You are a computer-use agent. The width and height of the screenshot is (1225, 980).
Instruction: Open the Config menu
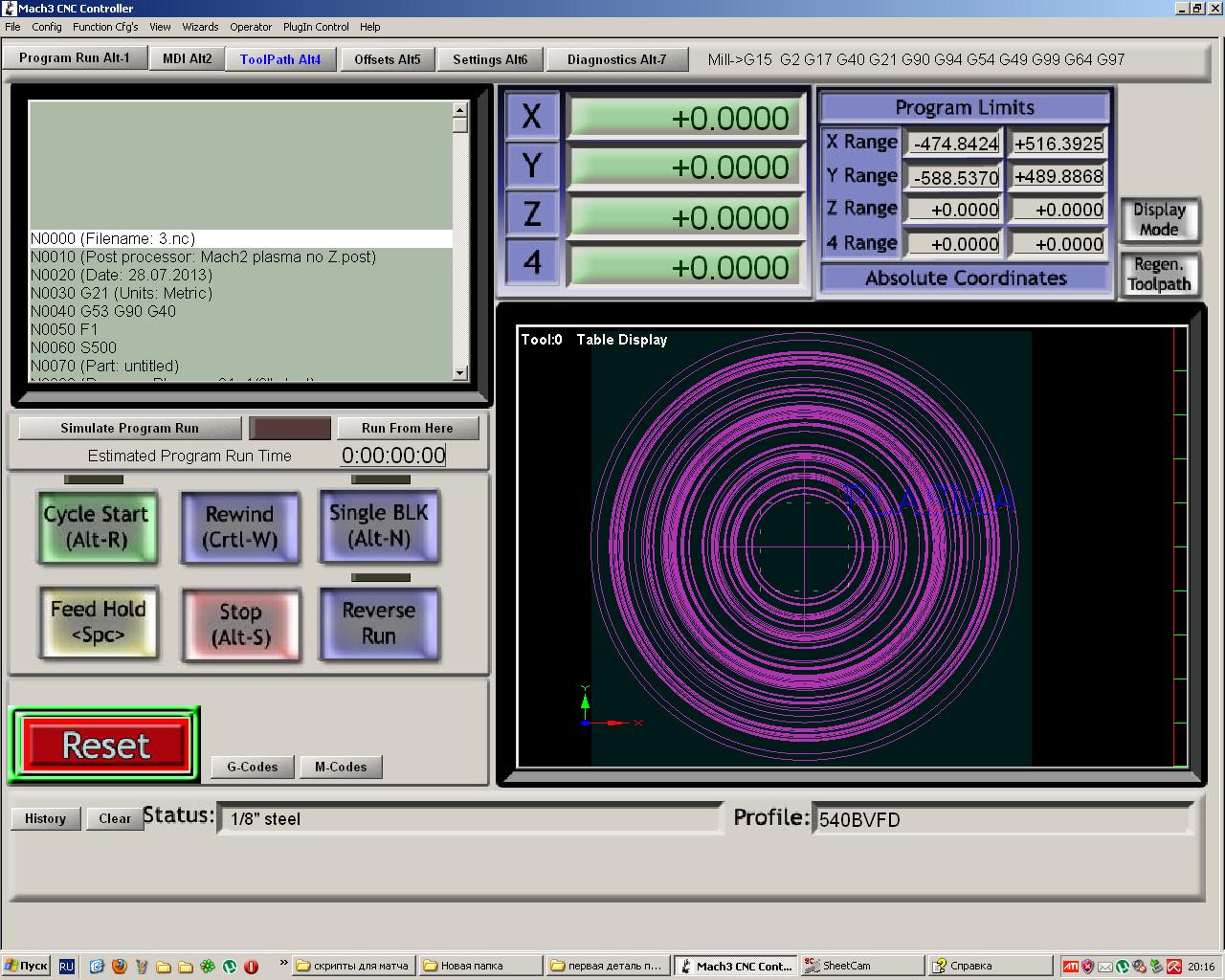pos(46,27)
